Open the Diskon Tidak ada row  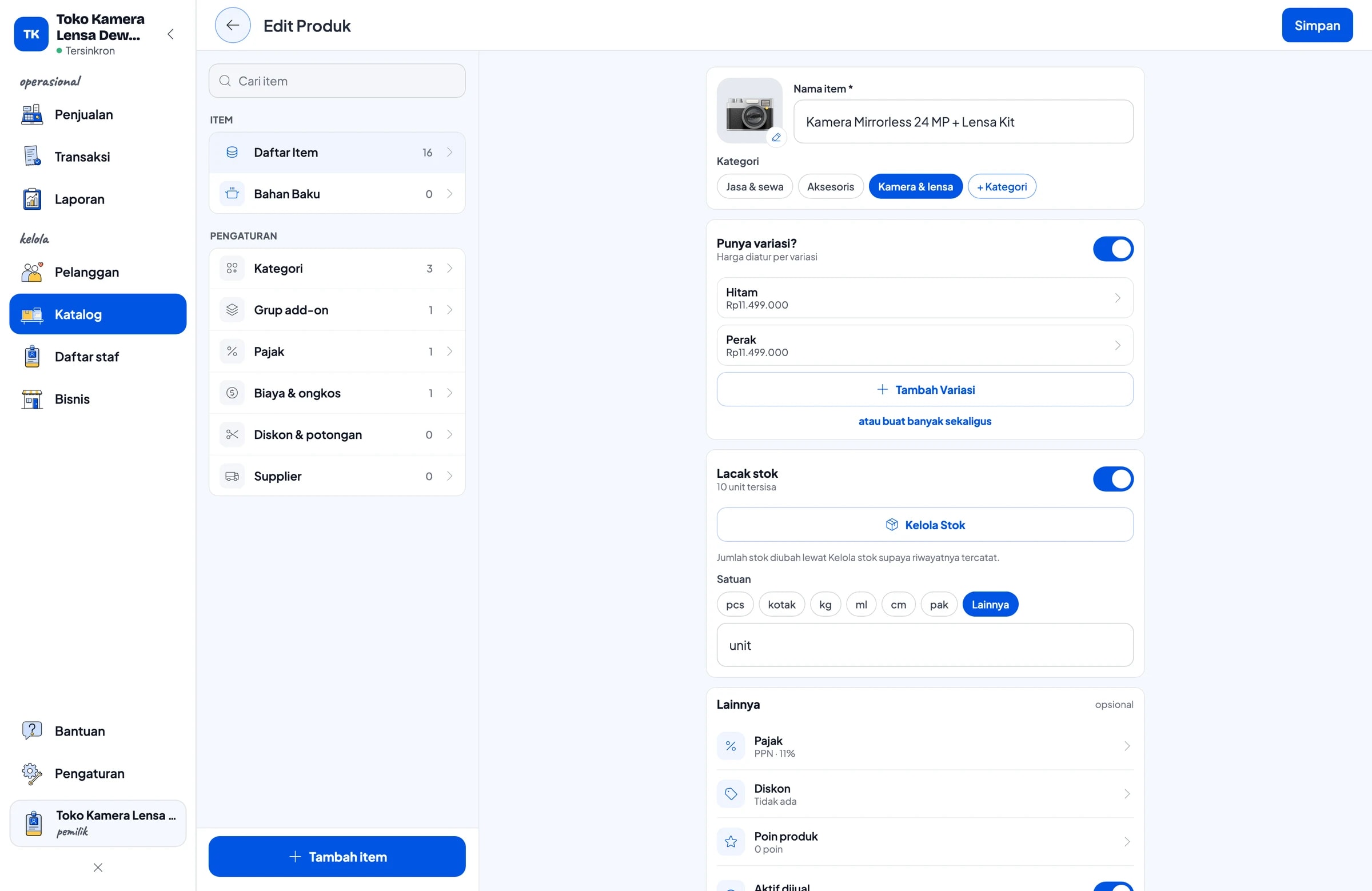(924, 794)
